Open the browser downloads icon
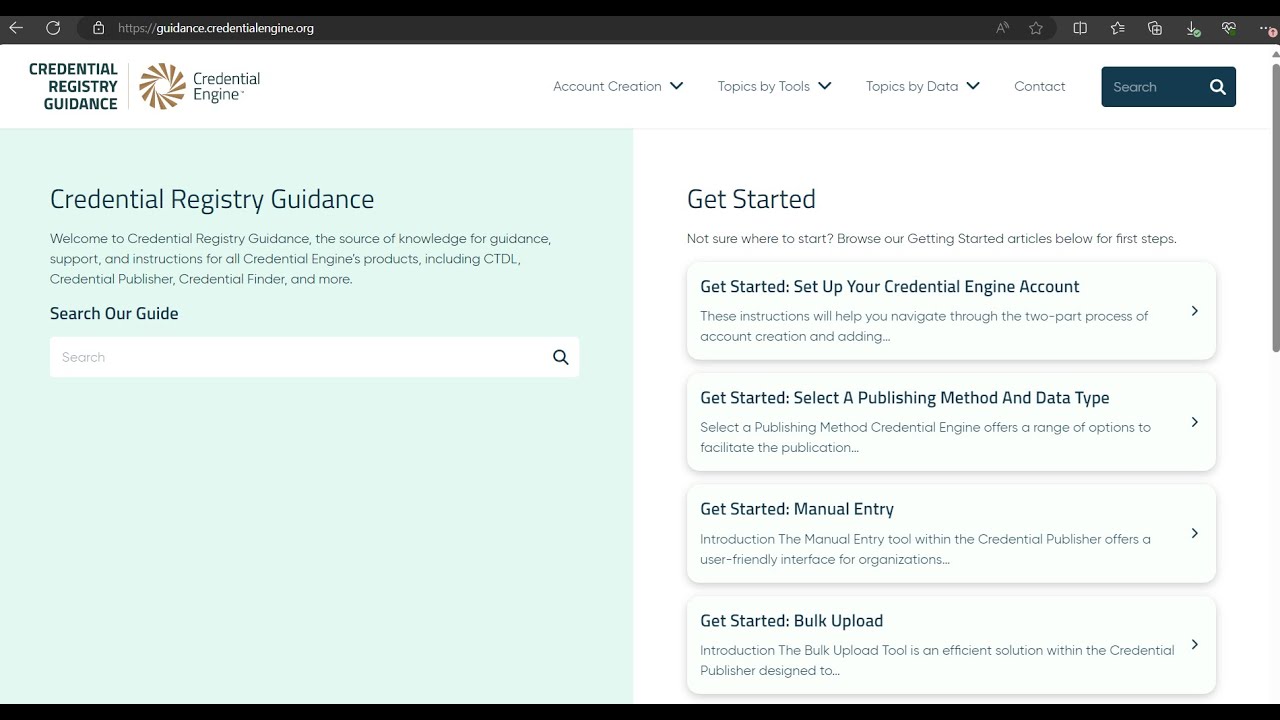 (x=1193, y=29)
